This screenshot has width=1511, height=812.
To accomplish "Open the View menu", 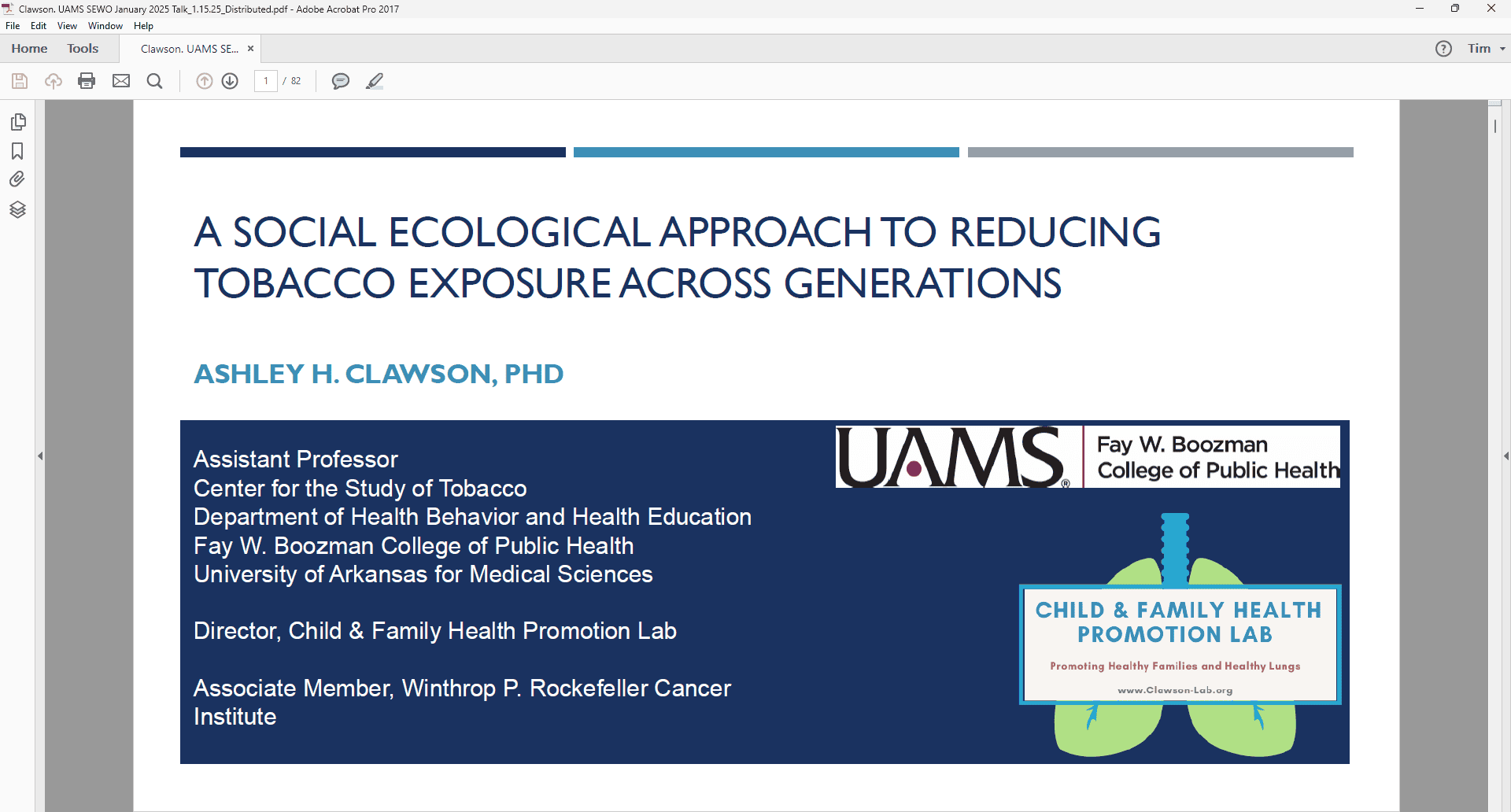I will point(67,26).
